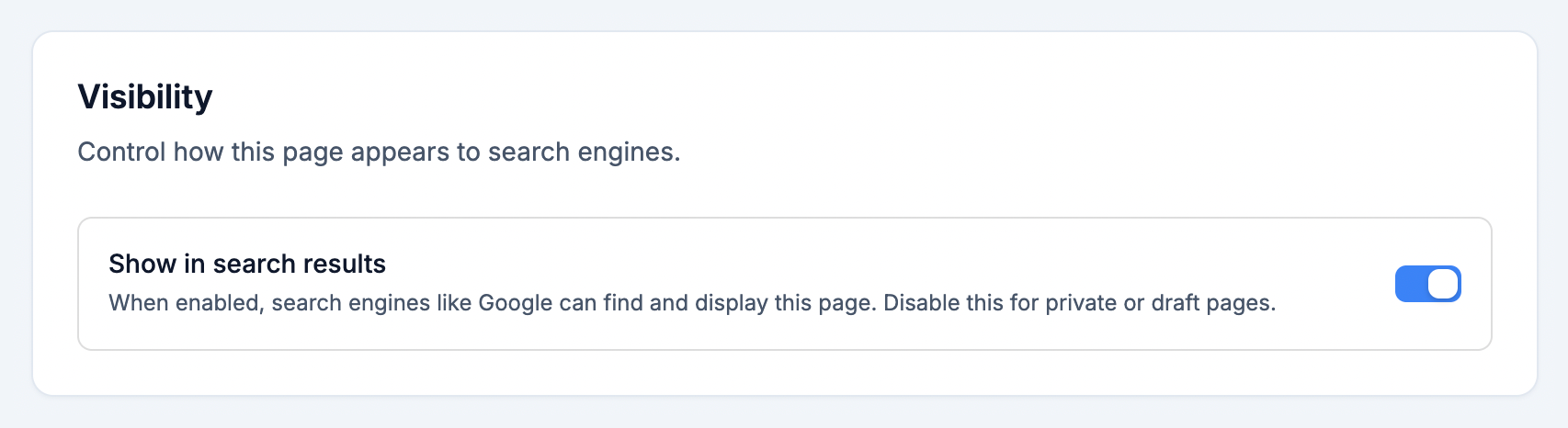
Task: Click the "Show in search results" label
Action: point(246,264)
